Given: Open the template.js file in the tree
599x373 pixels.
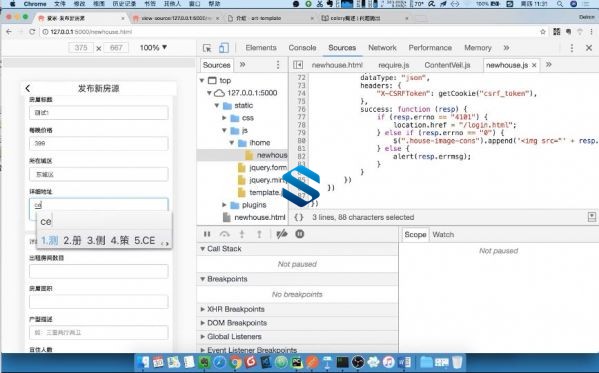Looking at the screenshot, I should pyautogui.click(x=261, y=192).
